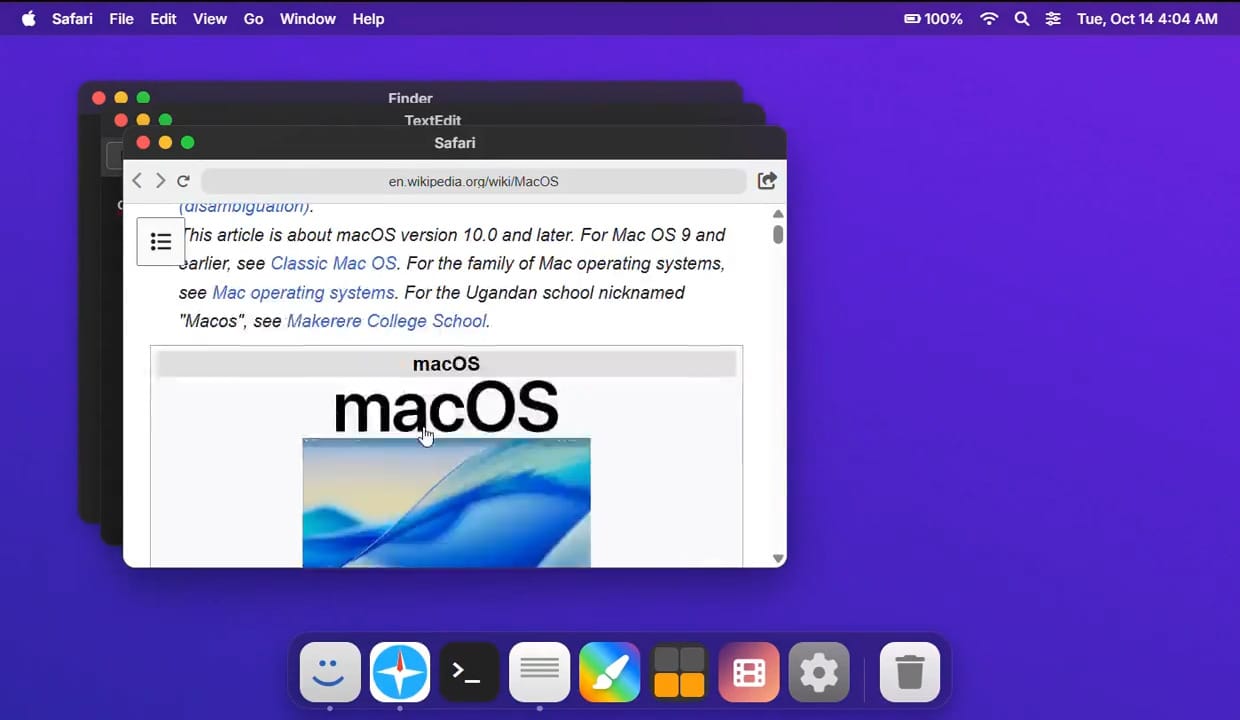Click the Safari address bar

pyautogui.click(x=473, y=181)
